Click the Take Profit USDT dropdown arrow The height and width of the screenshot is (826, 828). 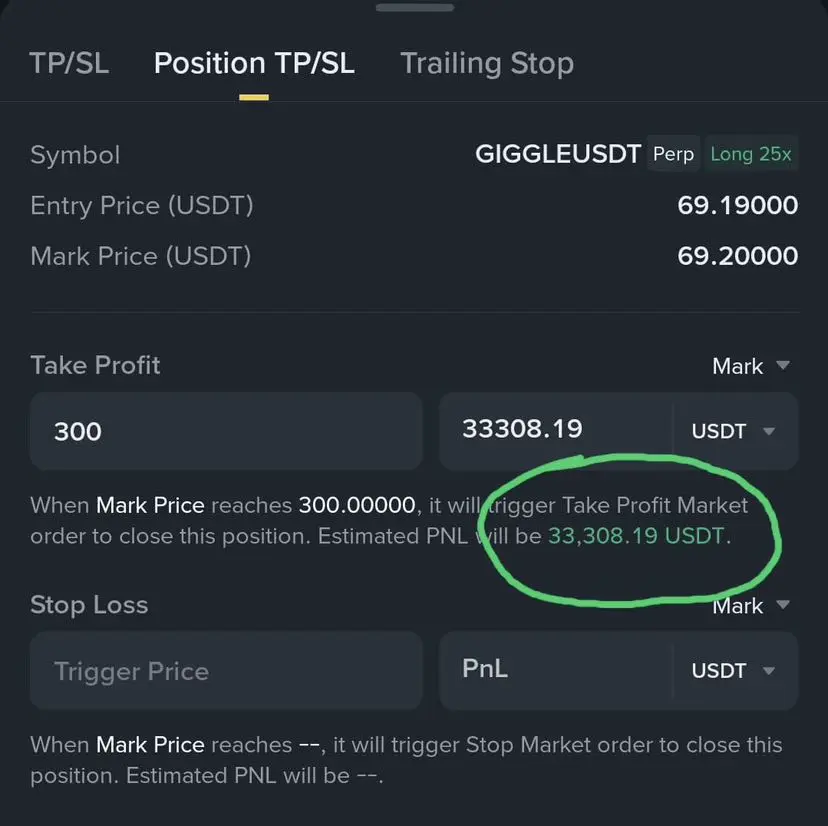coord(769,431)
